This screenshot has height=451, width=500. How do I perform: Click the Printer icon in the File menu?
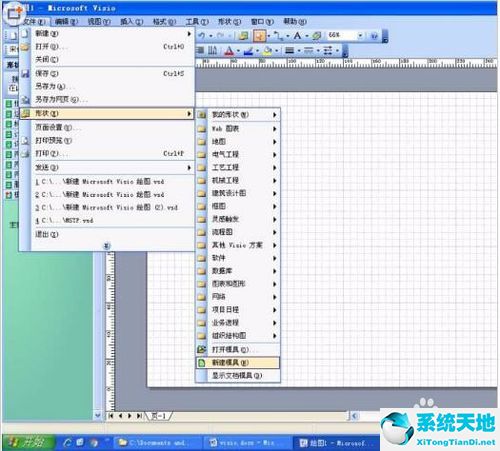coord(25,154)
